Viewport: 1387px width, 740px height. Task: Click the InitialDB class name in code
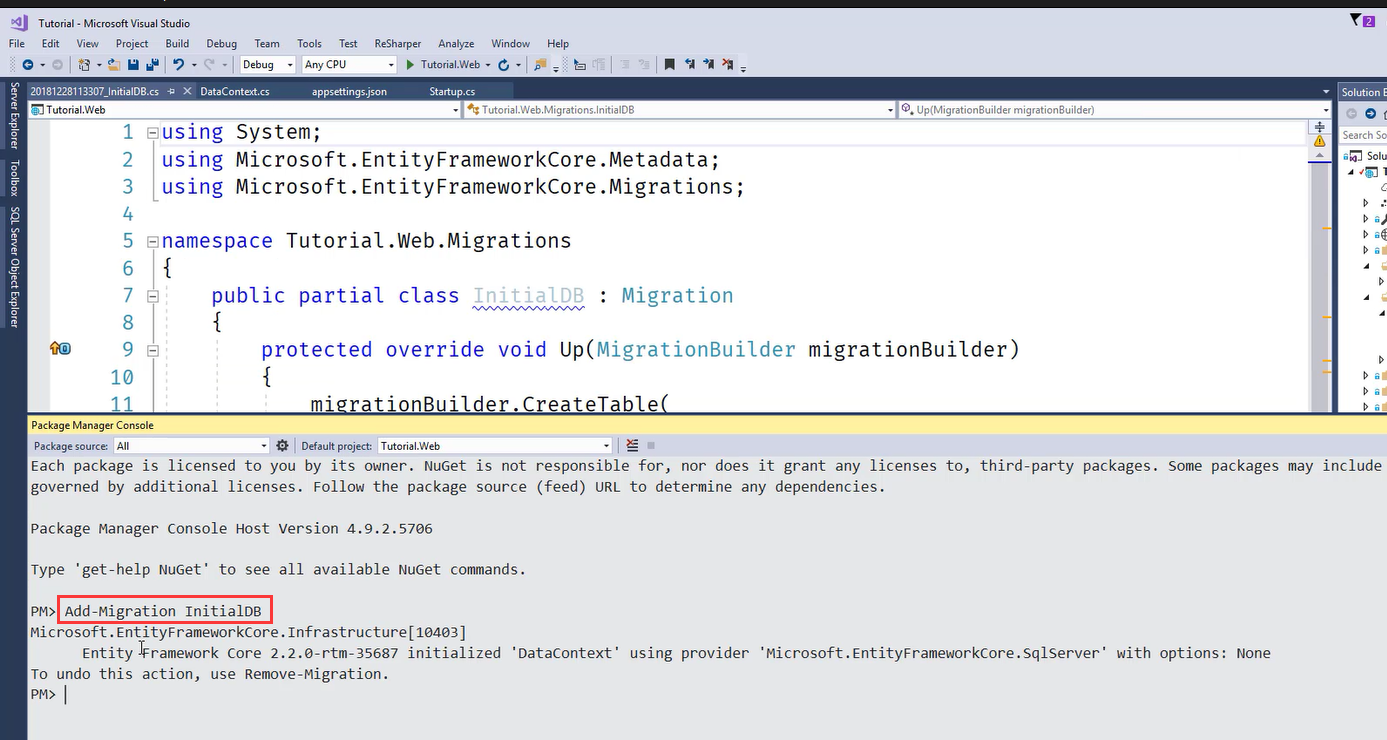pyautogui.click(x=529, y=296)
